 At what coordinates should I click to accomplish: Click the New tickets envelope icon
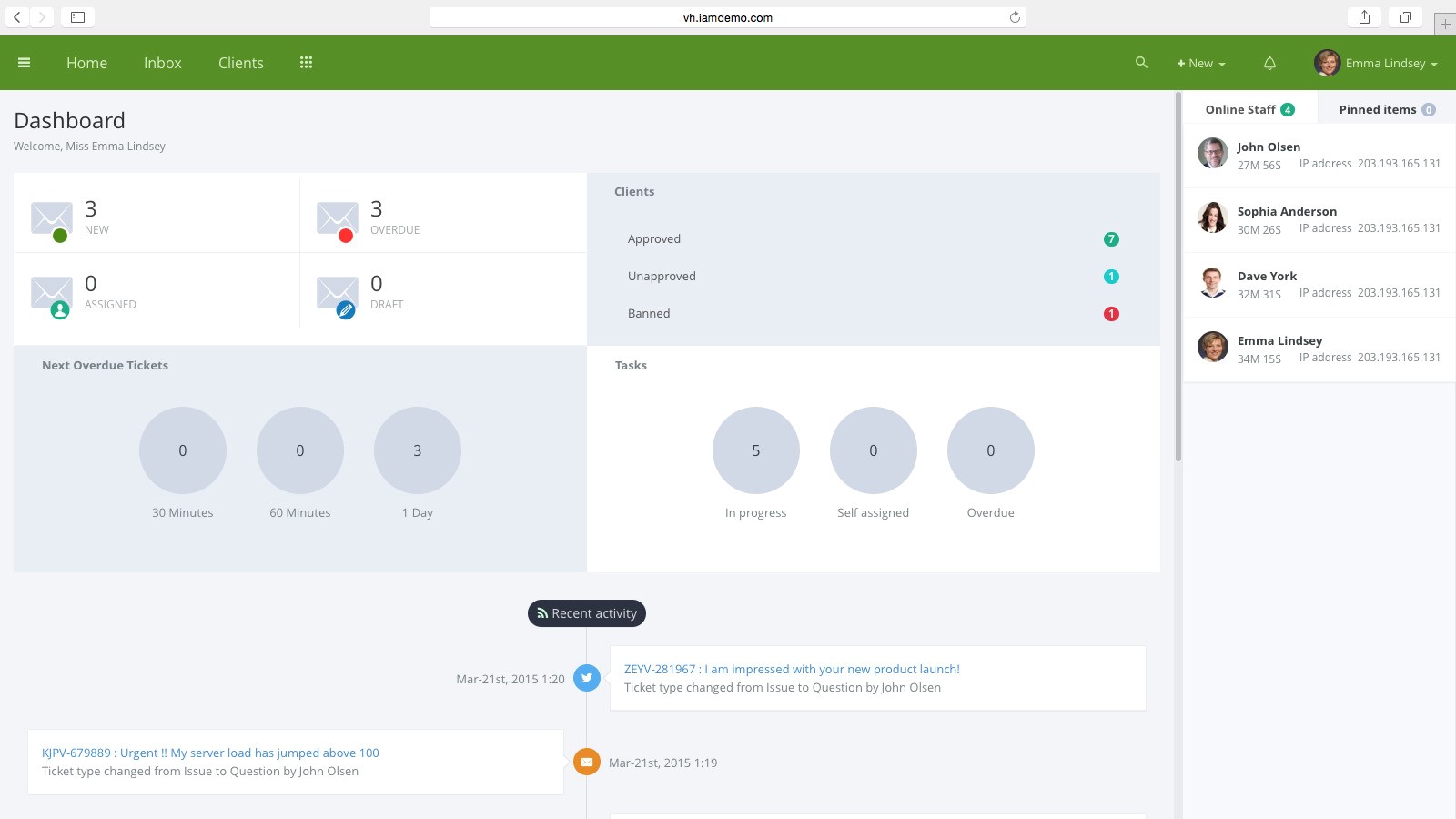click(x=52, y=218)
